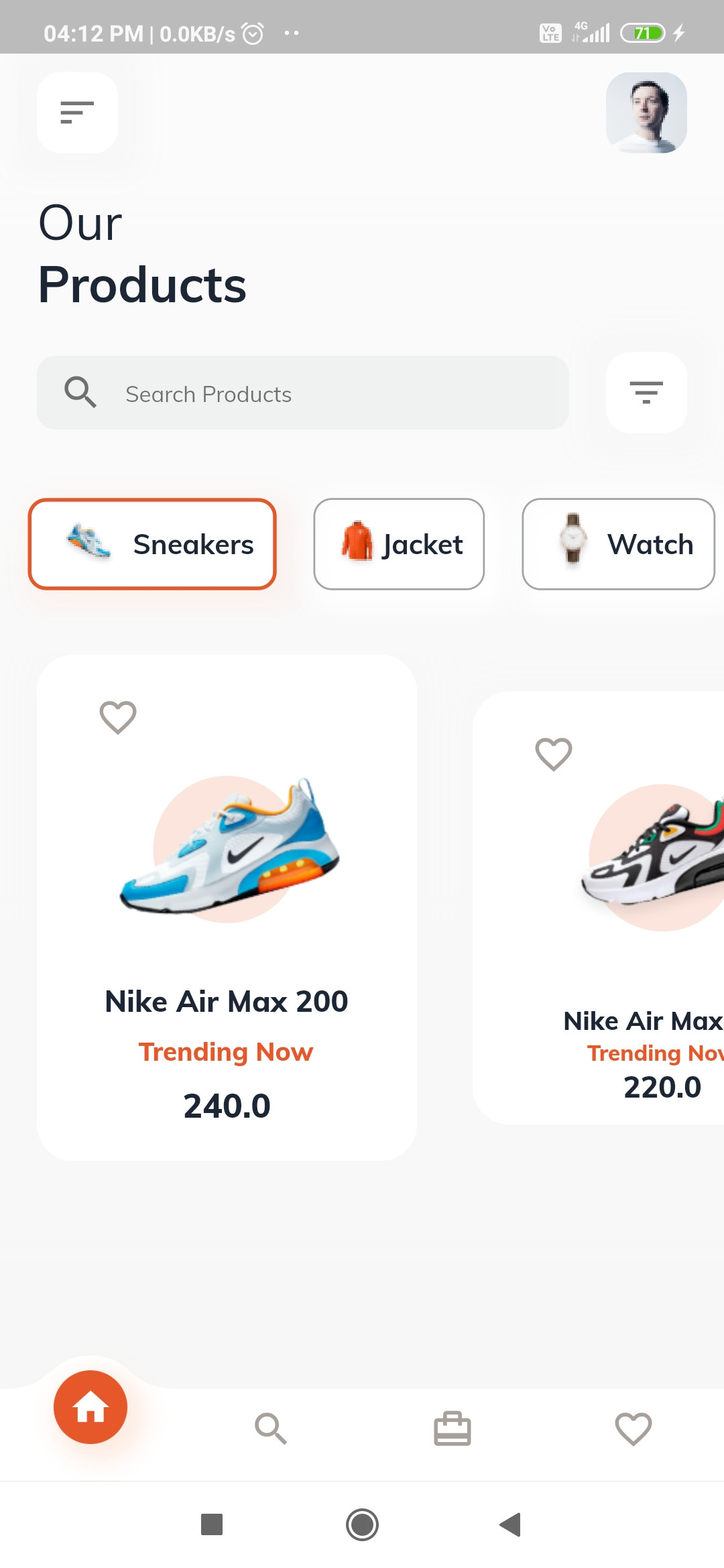Open search from bottom navigation
Image resolution: width=724 pixels, height=1568 pixels.
[271, 1429]
